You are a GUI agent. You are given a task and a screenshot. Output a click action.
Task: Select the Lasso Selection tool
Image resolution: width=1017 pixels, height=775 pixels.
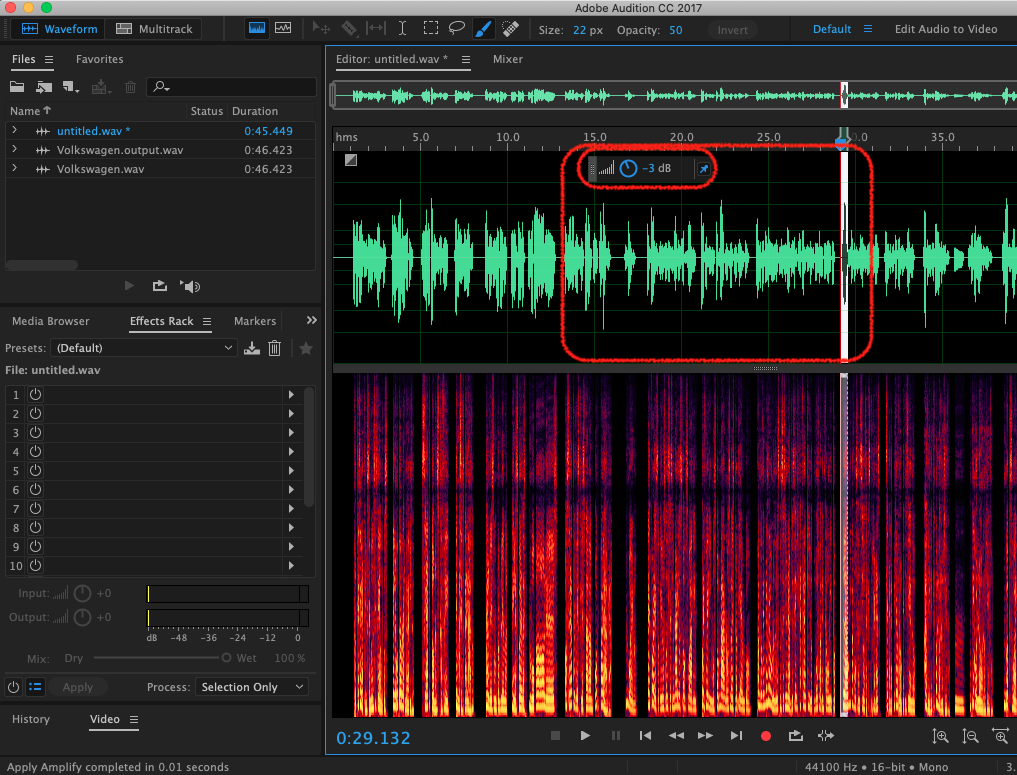click(456, 29)
